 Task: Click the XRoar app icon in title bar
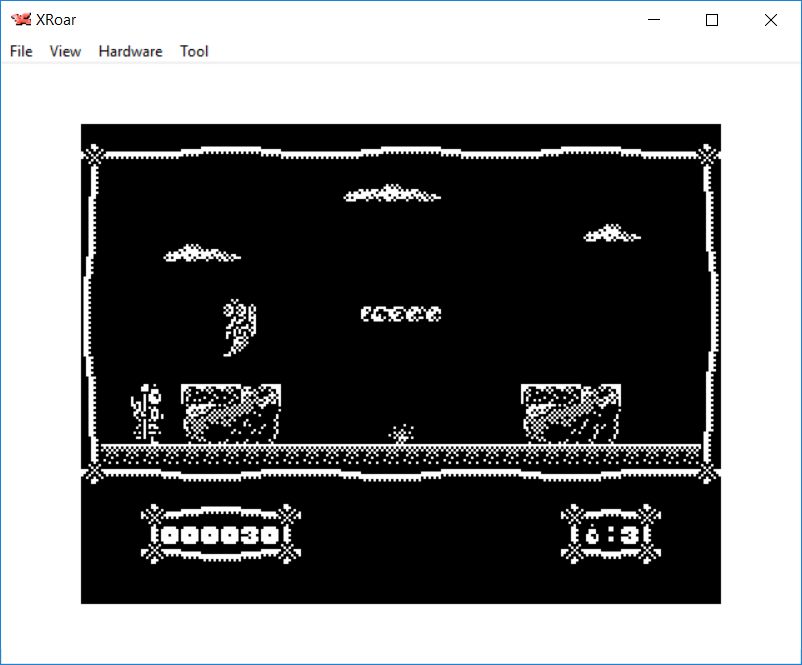[x=20, y=20]
